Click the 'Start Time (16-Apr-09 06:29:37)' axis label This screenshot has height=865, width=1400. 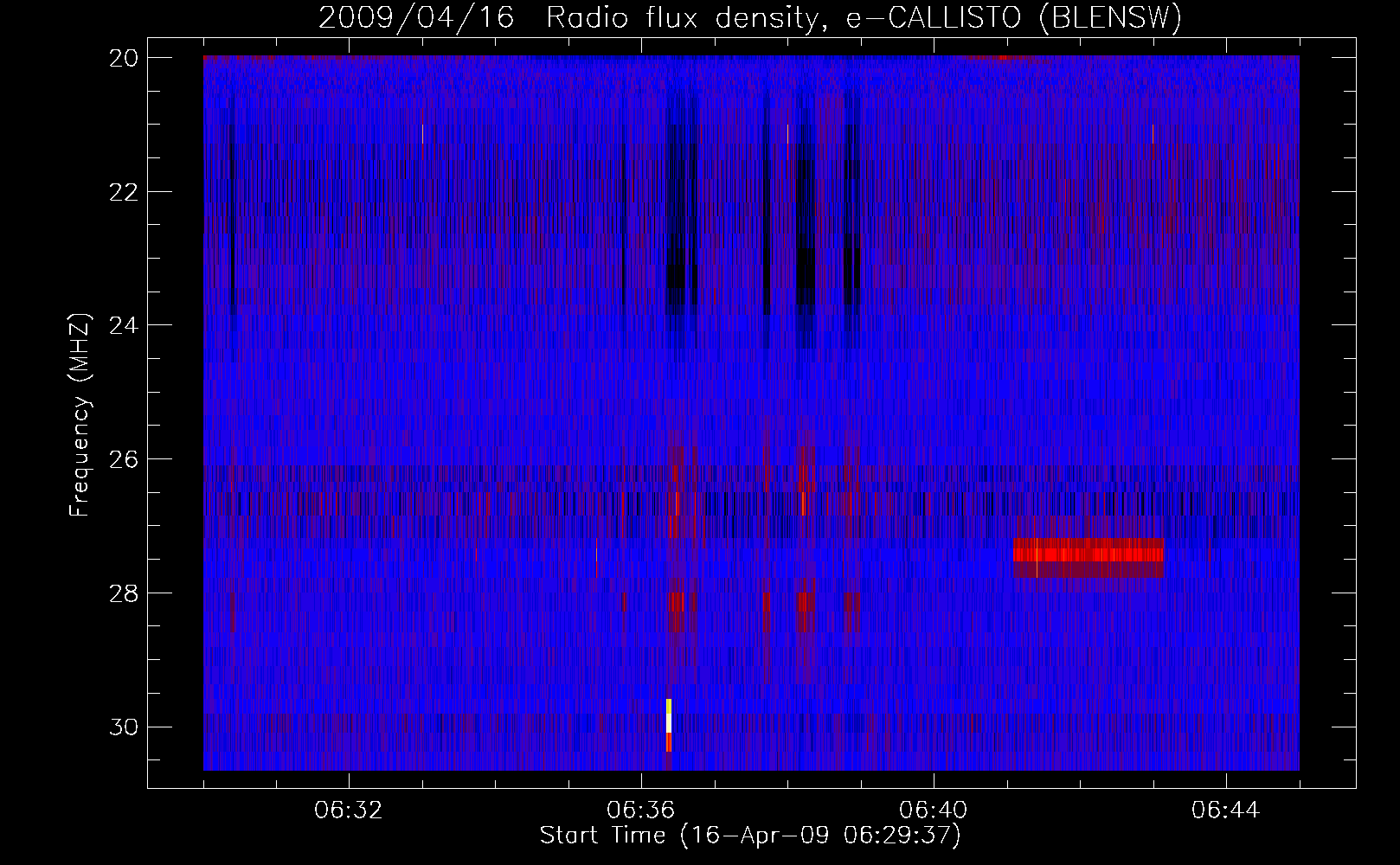[750, 836]
